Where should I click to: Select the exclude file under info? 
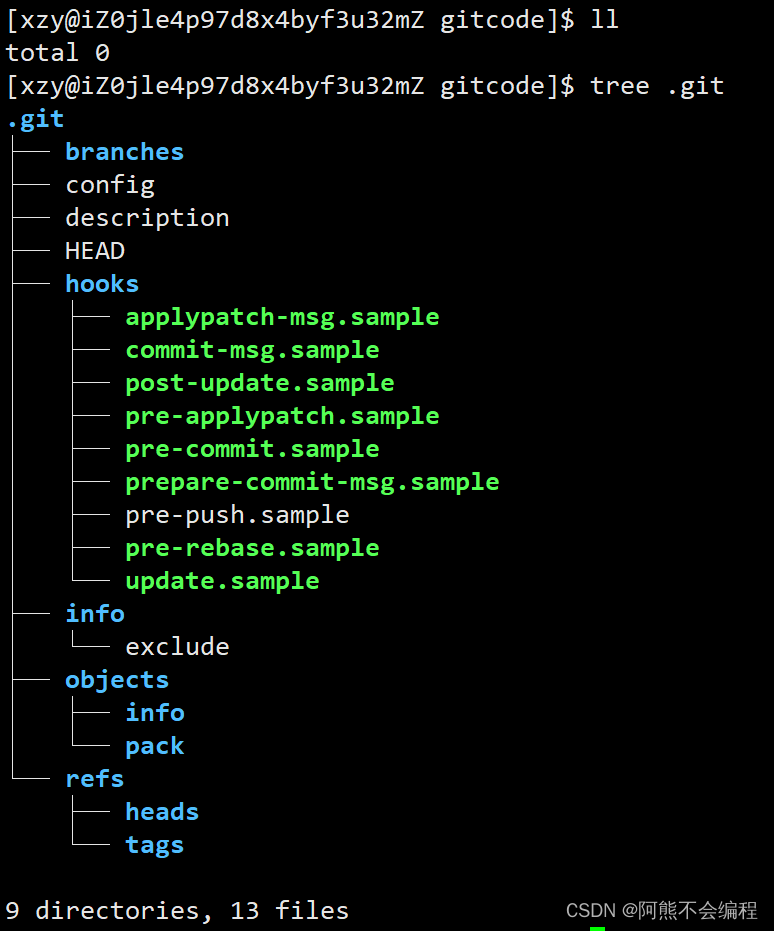click(x=177, y=647)
